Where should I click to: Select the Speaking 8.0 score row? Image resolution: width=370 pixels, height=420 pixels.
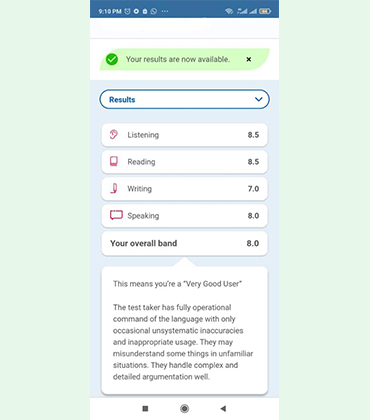tap(184, 216)
